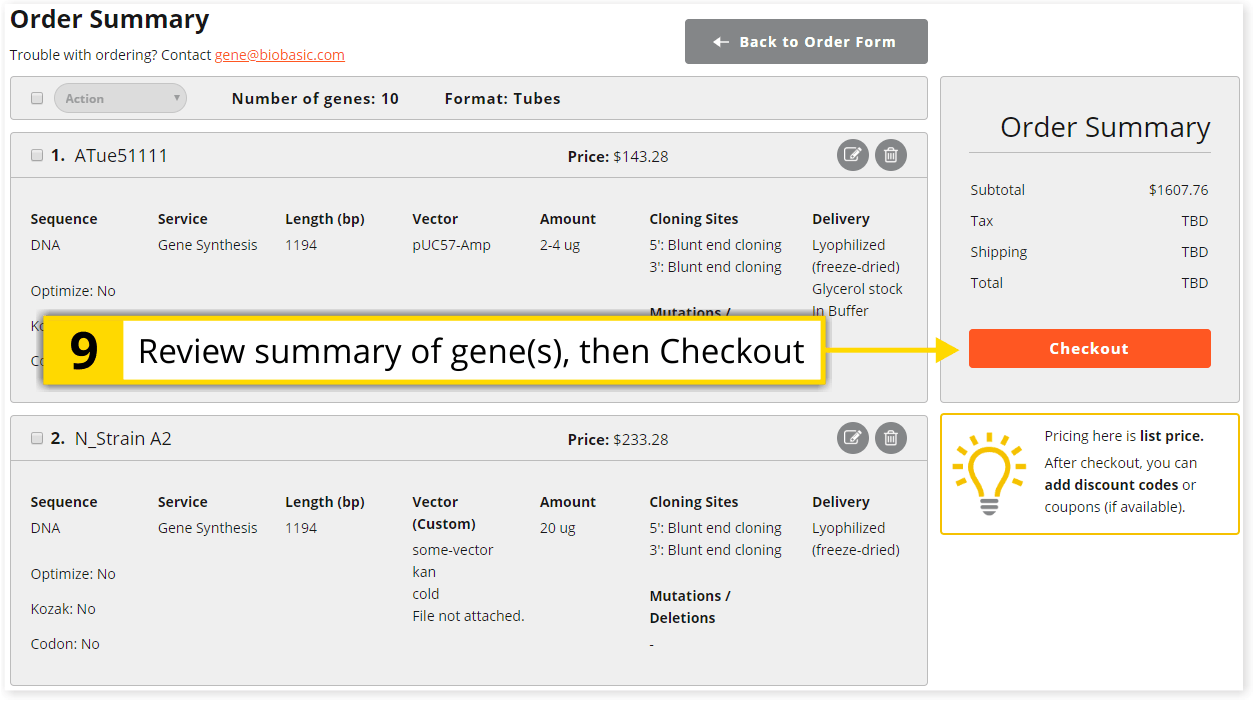
Task: Click the gene 1 price $143.28
Action: 640,157
